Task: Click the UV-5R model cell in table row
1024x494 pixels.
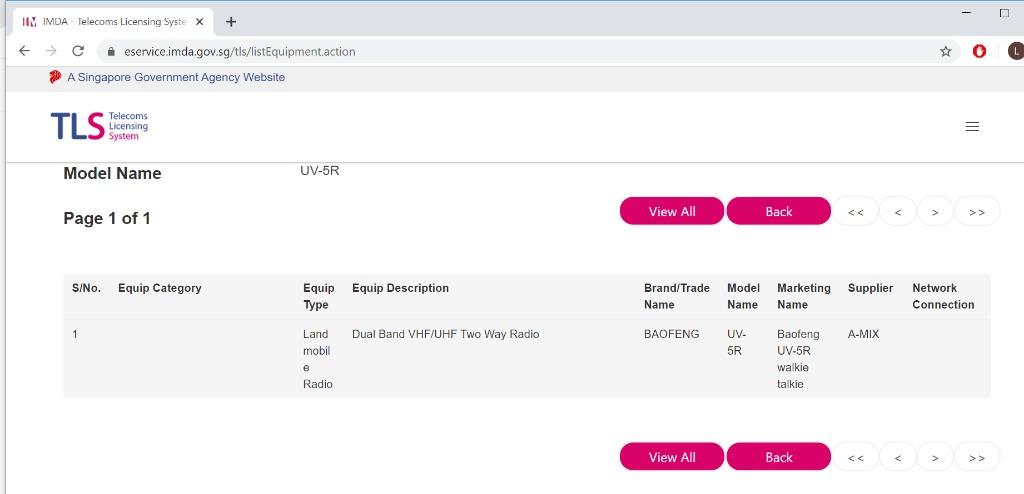Action: (x=737, y=342)
